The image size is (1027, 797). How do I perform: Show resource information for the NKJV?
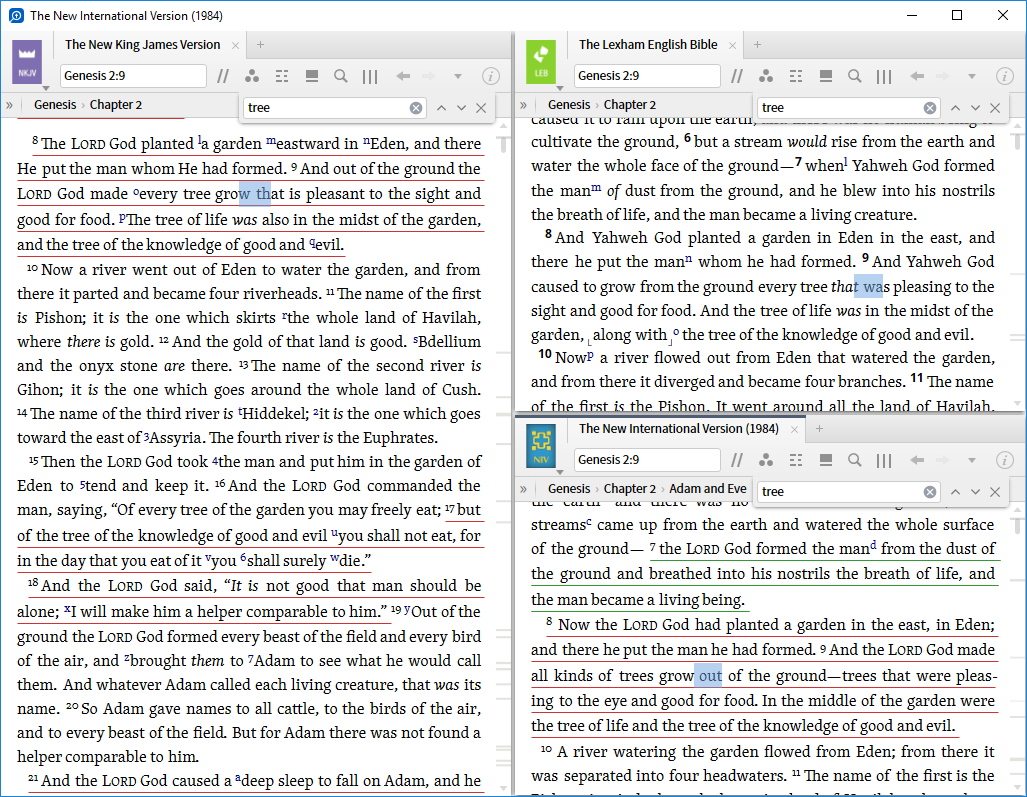(491, 76)
